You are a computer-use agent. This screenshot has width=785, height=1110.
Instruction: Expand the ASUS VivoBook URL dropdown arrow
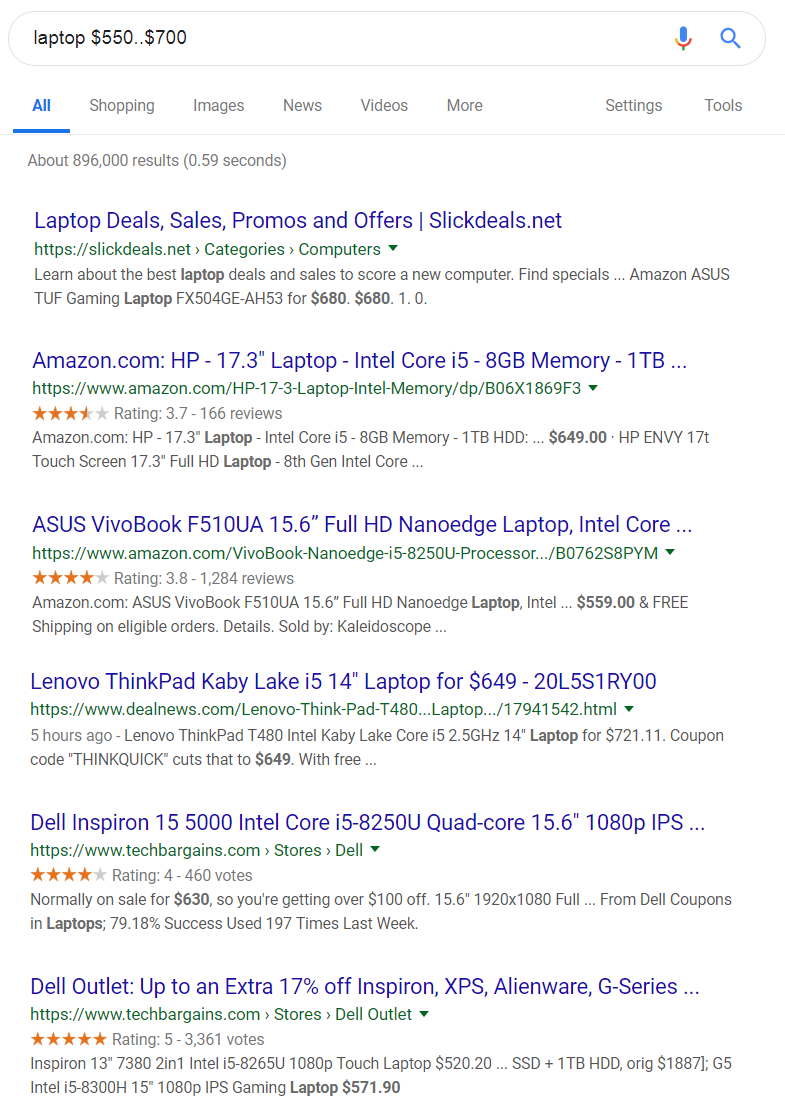[x=670, y=552]
